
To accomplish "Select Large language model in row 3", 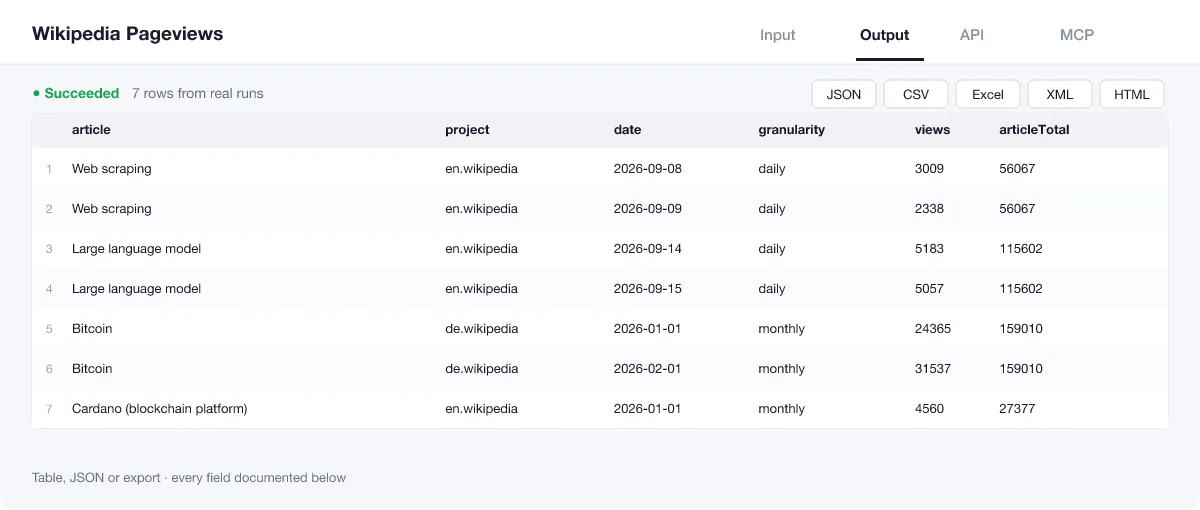I will coord(136,249).
